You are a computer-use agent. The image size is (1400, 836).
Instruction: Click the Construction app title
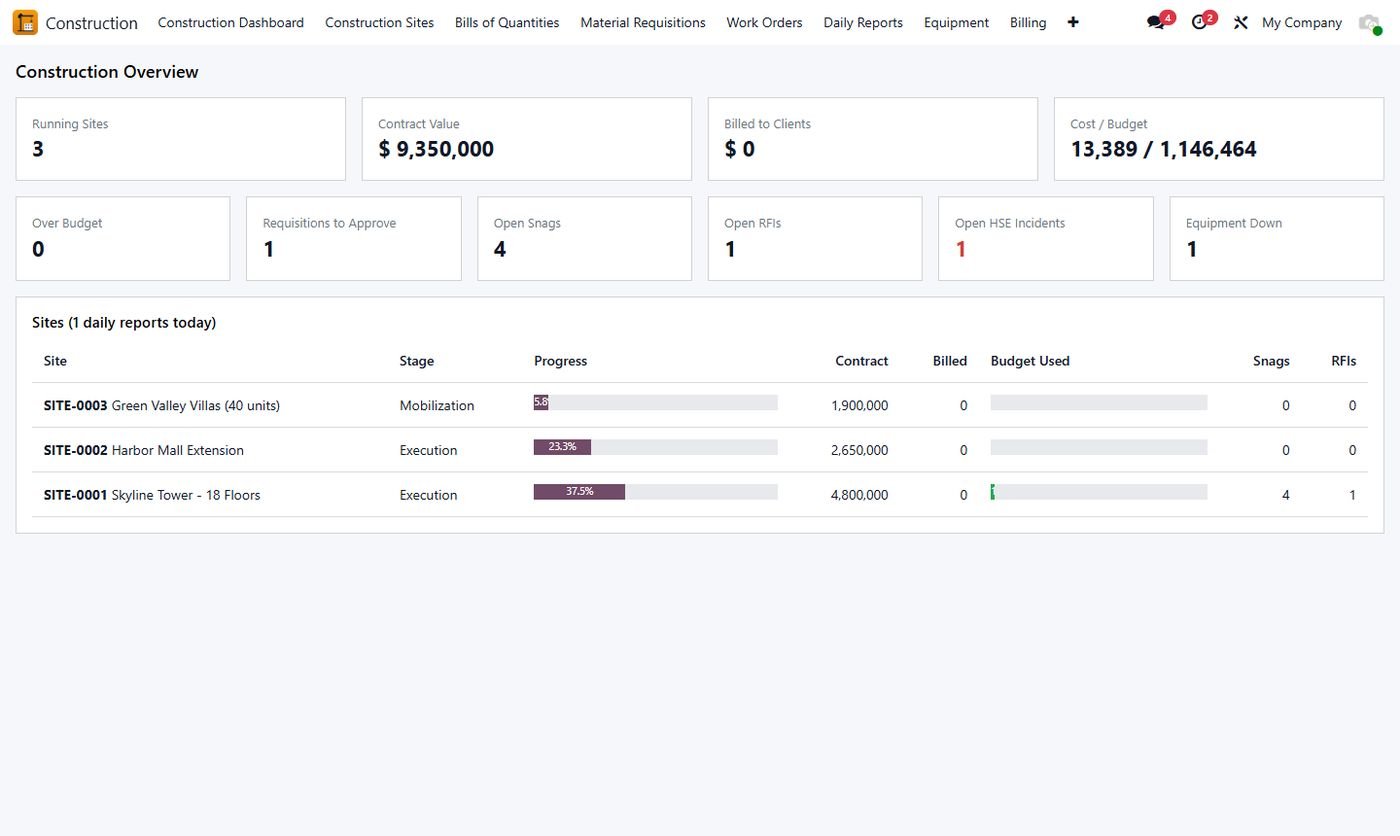[92, 23]
